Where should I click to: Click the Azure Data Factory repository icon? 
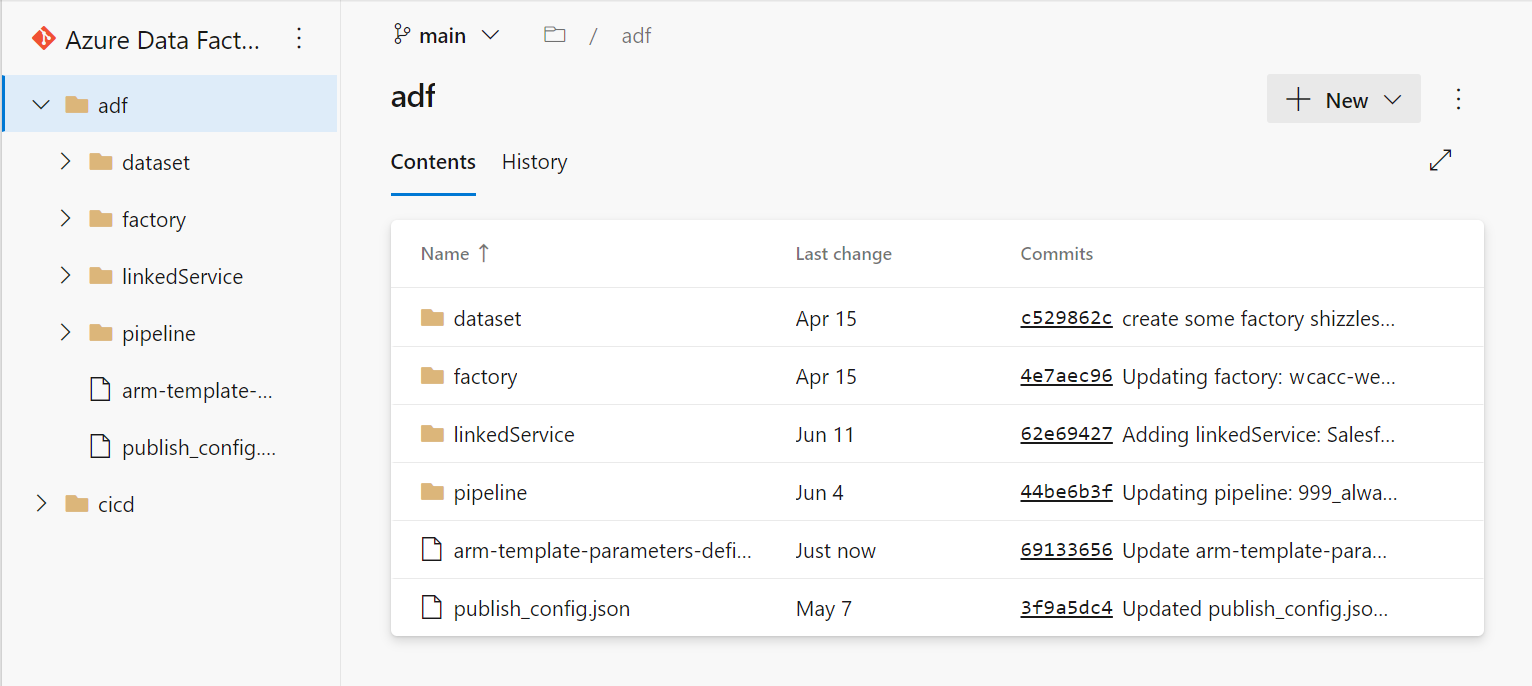pyautogui.click(x=44, y=38)
